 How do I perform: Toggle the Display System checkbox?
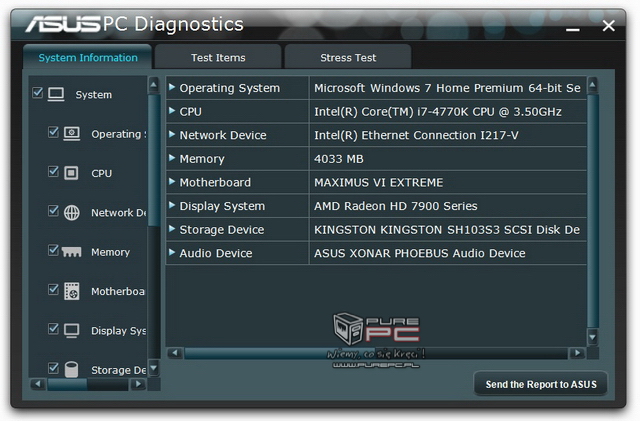[x=53, y=328]
